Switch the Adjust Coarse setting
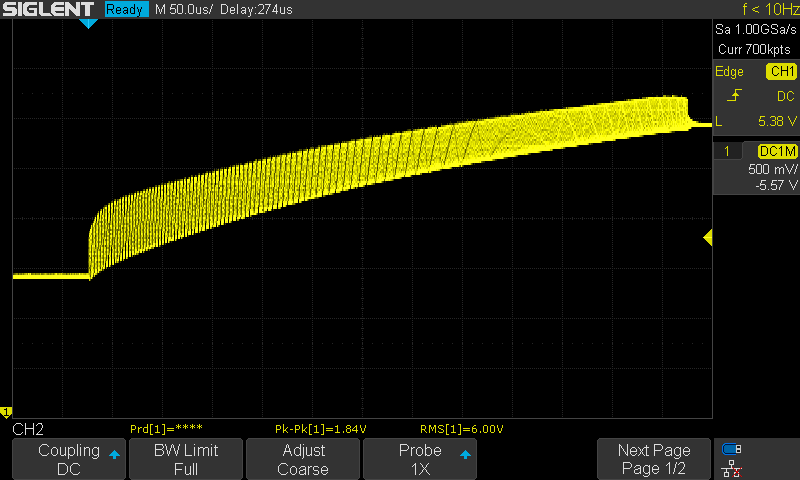This screenshot has width=800, height=480. click(x=303, y=459)
